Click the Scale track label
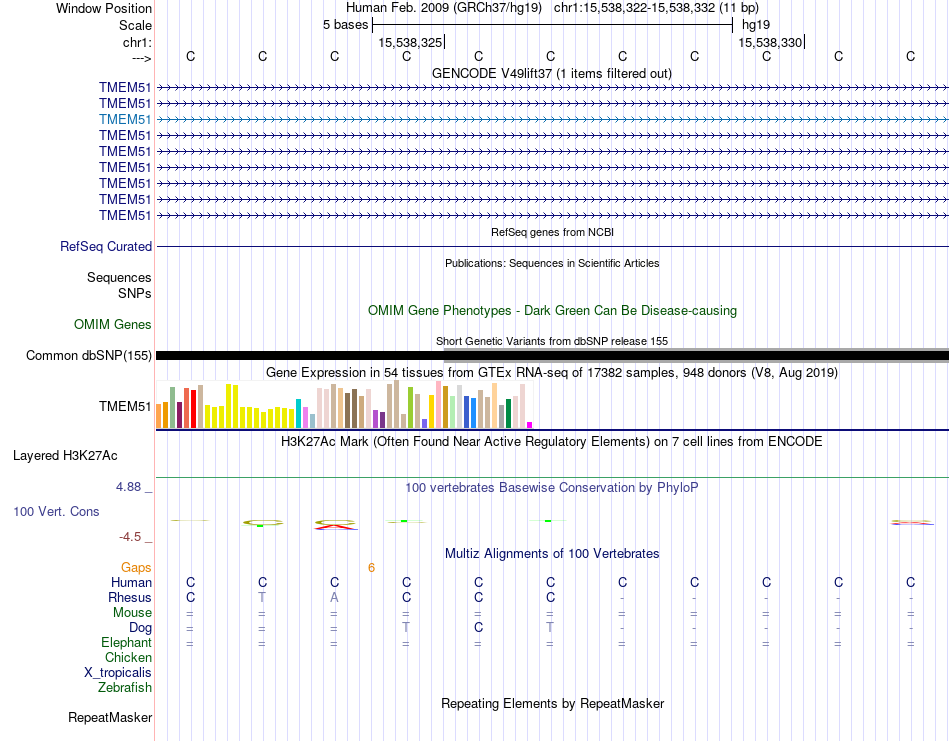950x741 pixels. [135, 25]
